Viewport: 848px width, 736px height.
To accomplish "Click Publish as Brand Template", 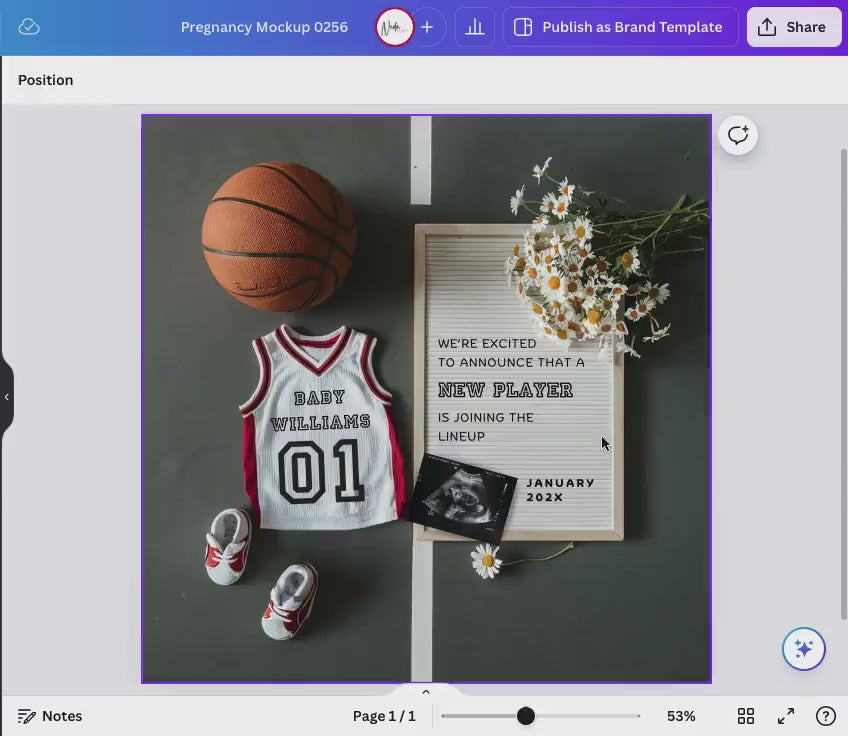I will (620, 27).
